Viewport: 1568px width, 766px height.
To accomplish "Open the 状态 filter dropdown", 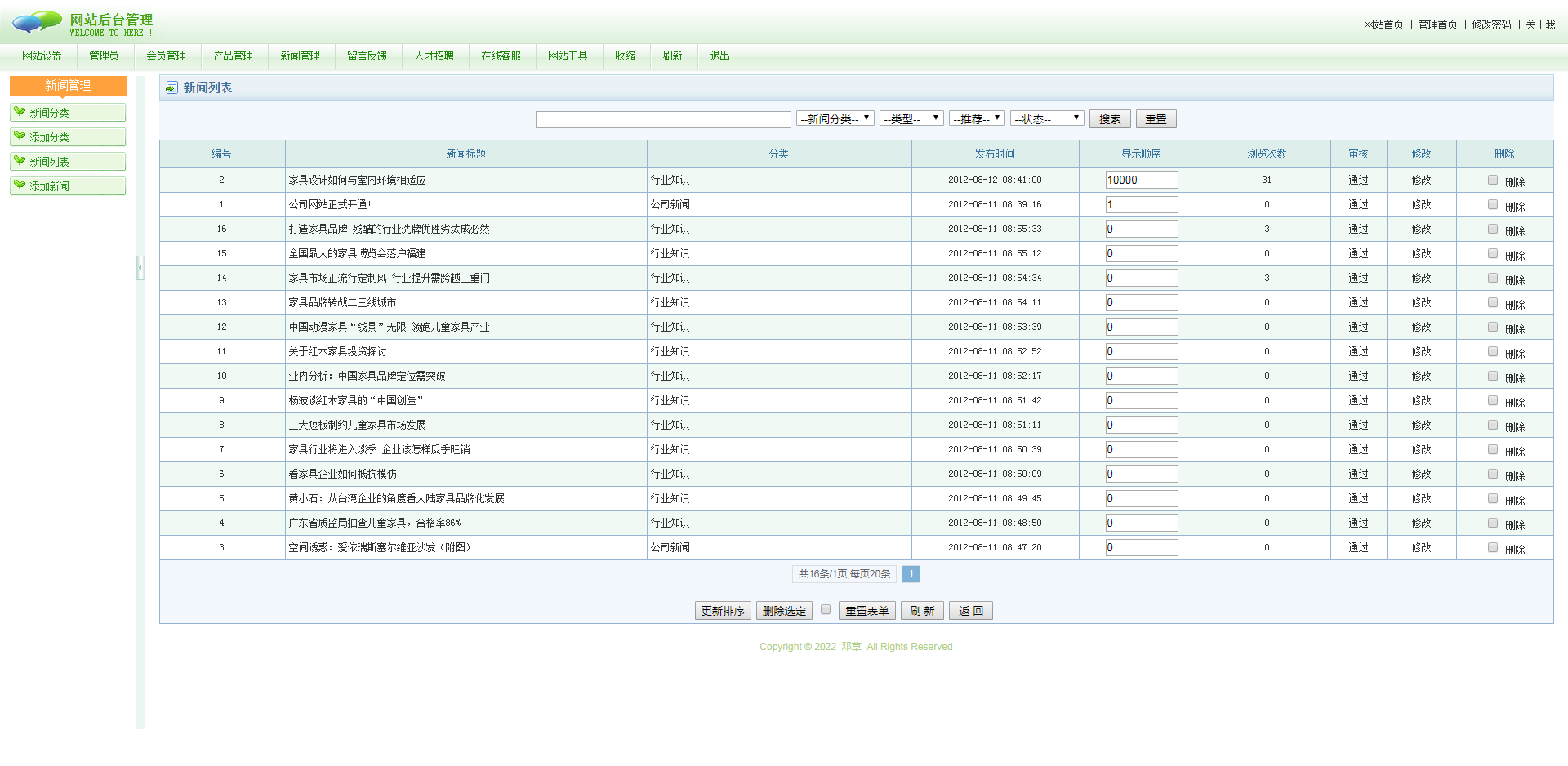I will coord(1047,118).
